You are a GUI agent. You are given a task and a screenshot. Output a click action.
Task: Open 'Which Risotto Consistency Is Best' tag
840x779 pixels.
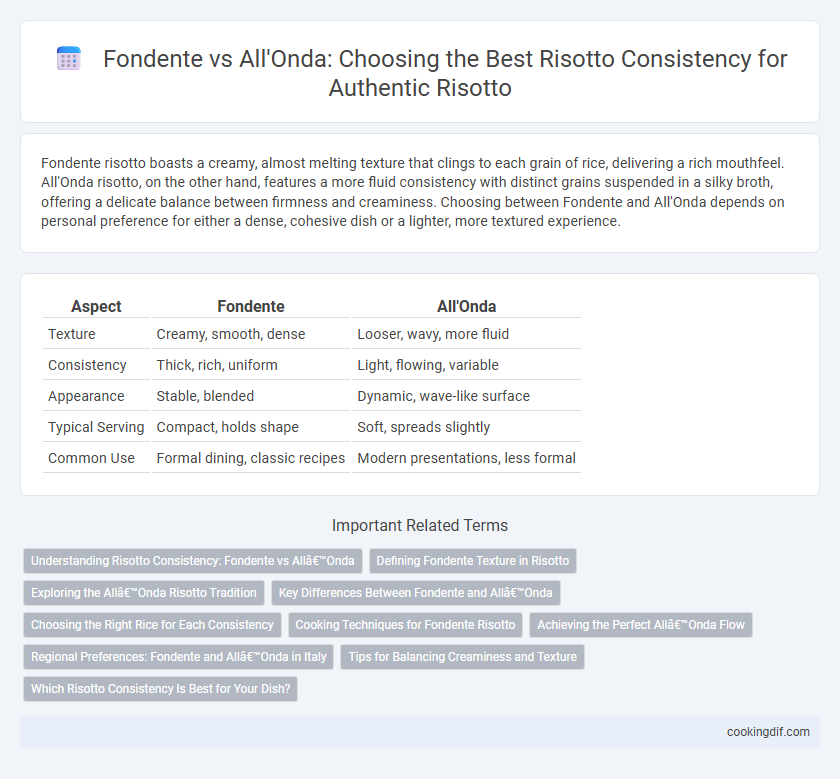[x=161, y=689]
